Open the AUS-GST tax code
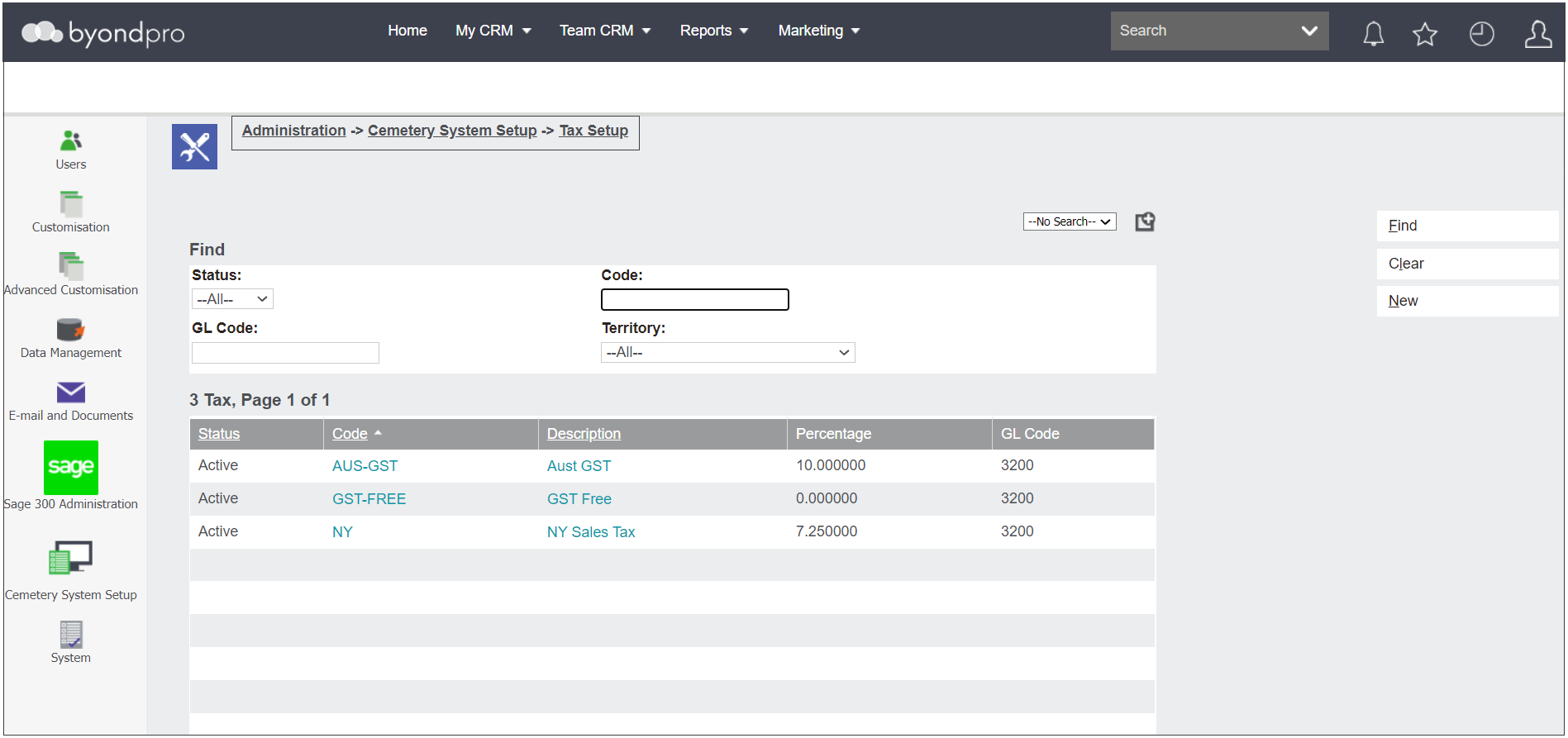Screen dimensions: 1568x738 (365, 466)
